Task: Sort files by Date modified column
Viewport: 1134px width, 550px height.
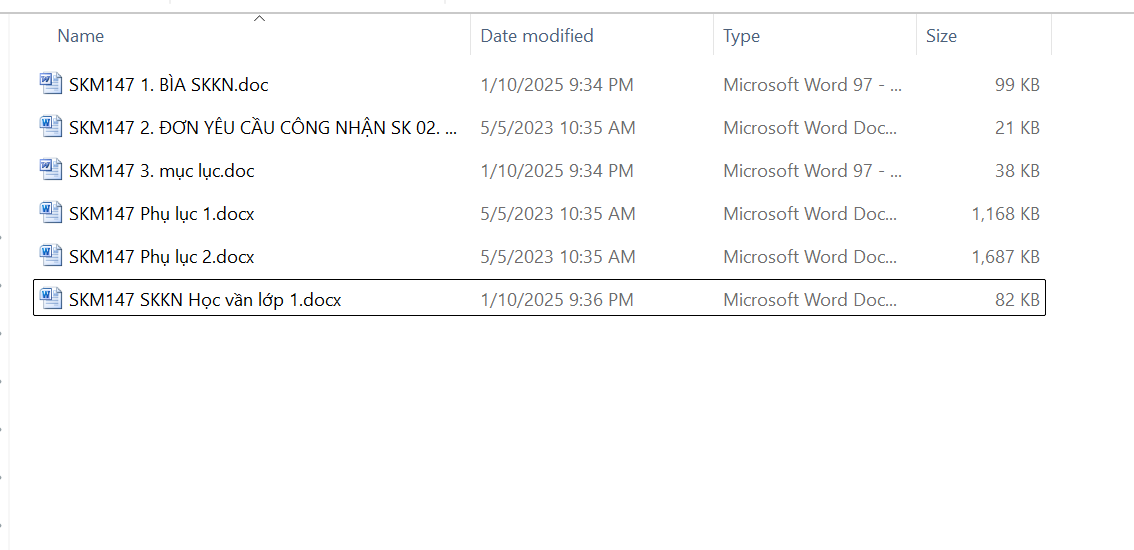Action: pos(537,35)
